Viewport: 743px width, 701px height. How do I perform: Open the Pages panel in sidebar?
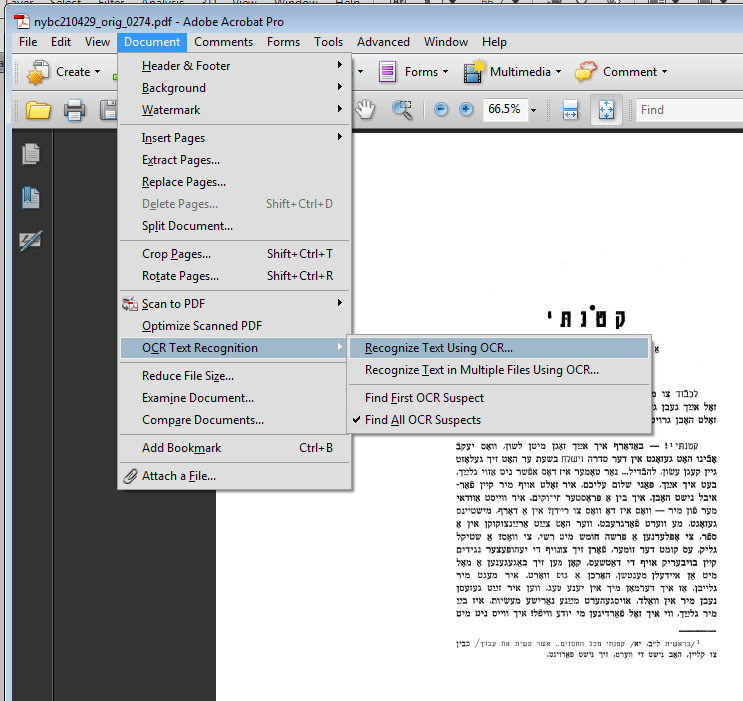tap(31, 154)
